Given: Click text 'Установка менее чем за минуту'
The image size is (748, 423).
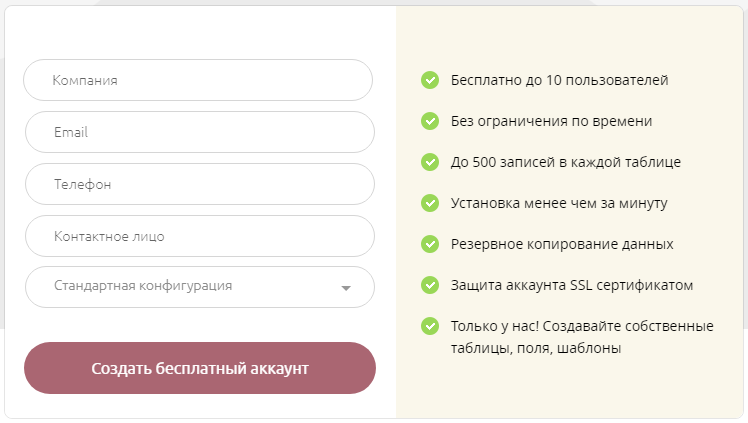Looking at the screenshot, I should tap(559, 203).
